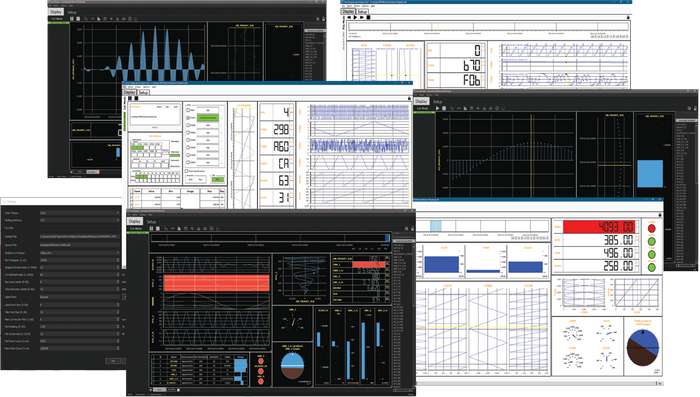Click the padlock icon in the top-right light window
Image resolution: width=700 pixels, height=397 pixels.
[x=628, y=17]
